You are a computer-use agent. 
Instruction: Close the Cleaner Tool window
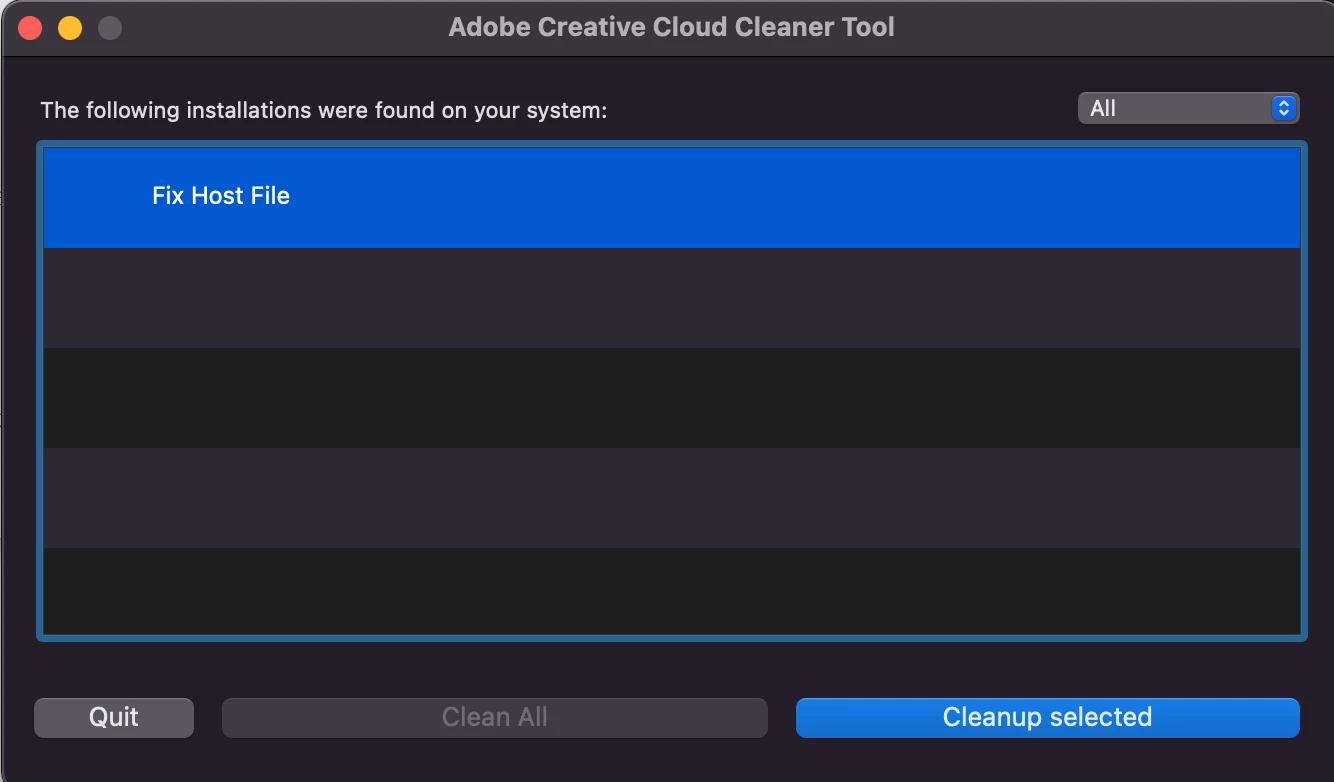31,28
